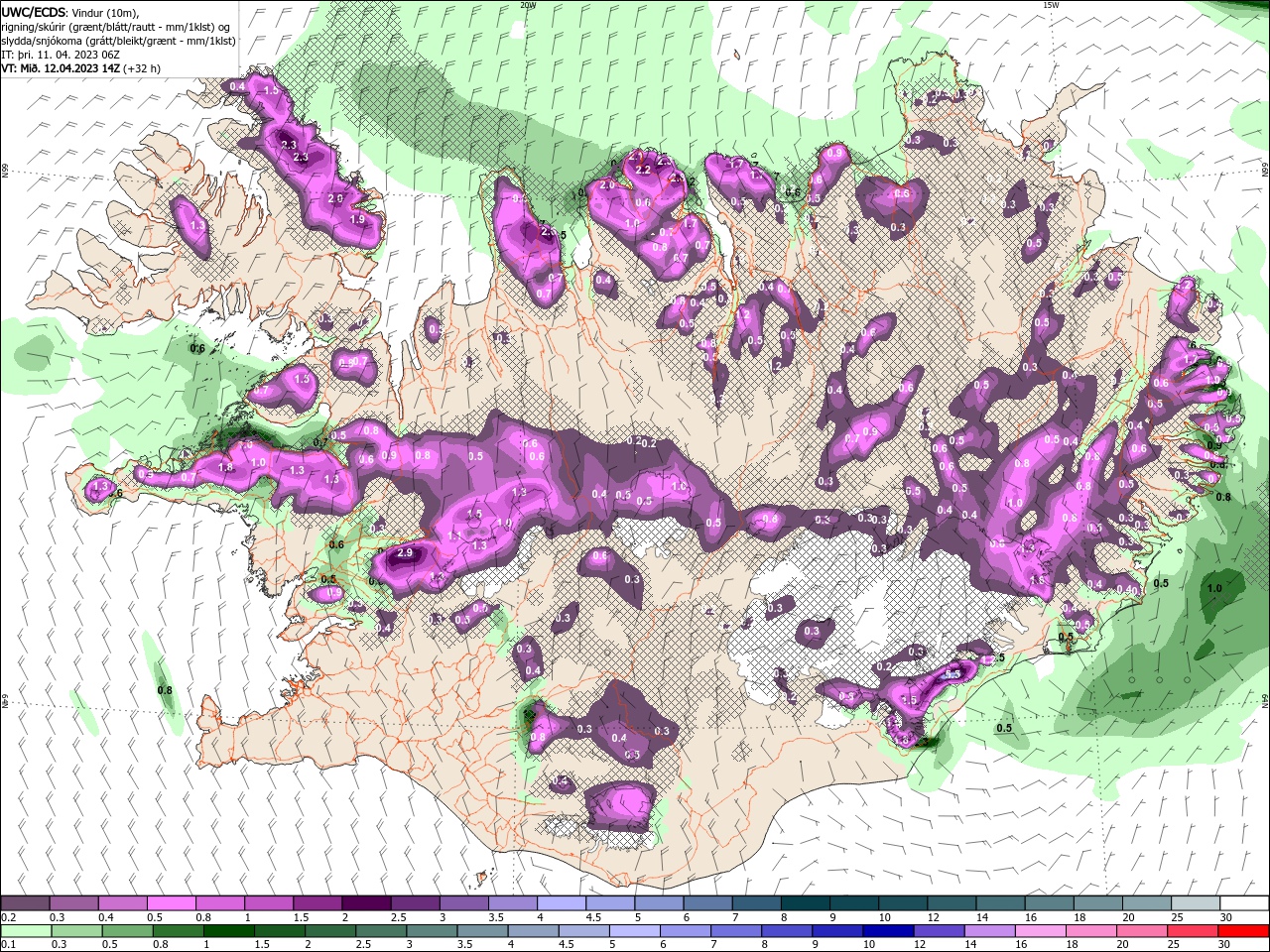Click the 2.9 snowfall value on the map
Image resolution: width=1270 pixels, height=952 pixels.
tap(404, 553)
